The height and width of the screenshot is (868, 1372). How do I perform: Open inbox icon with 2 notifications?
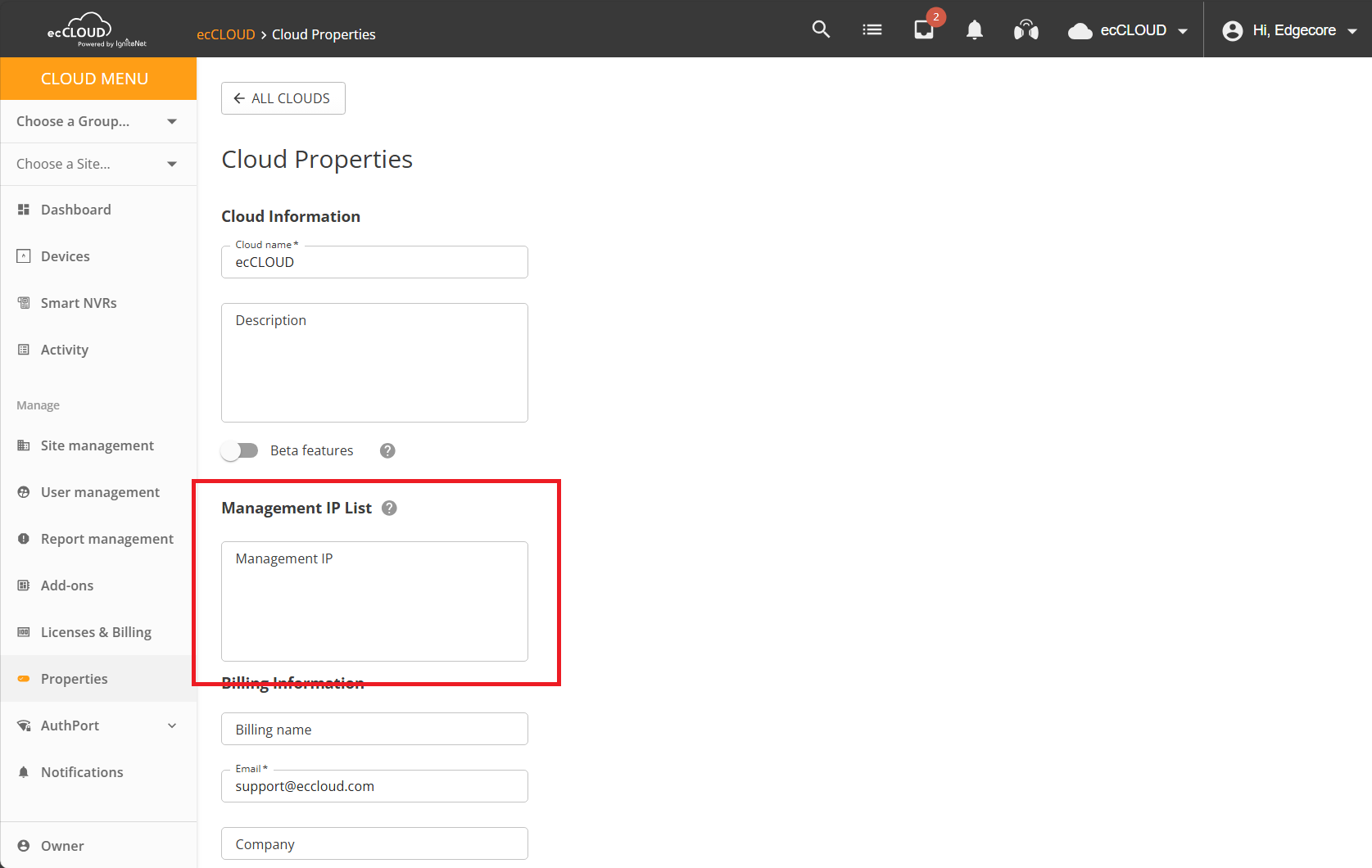924,29
